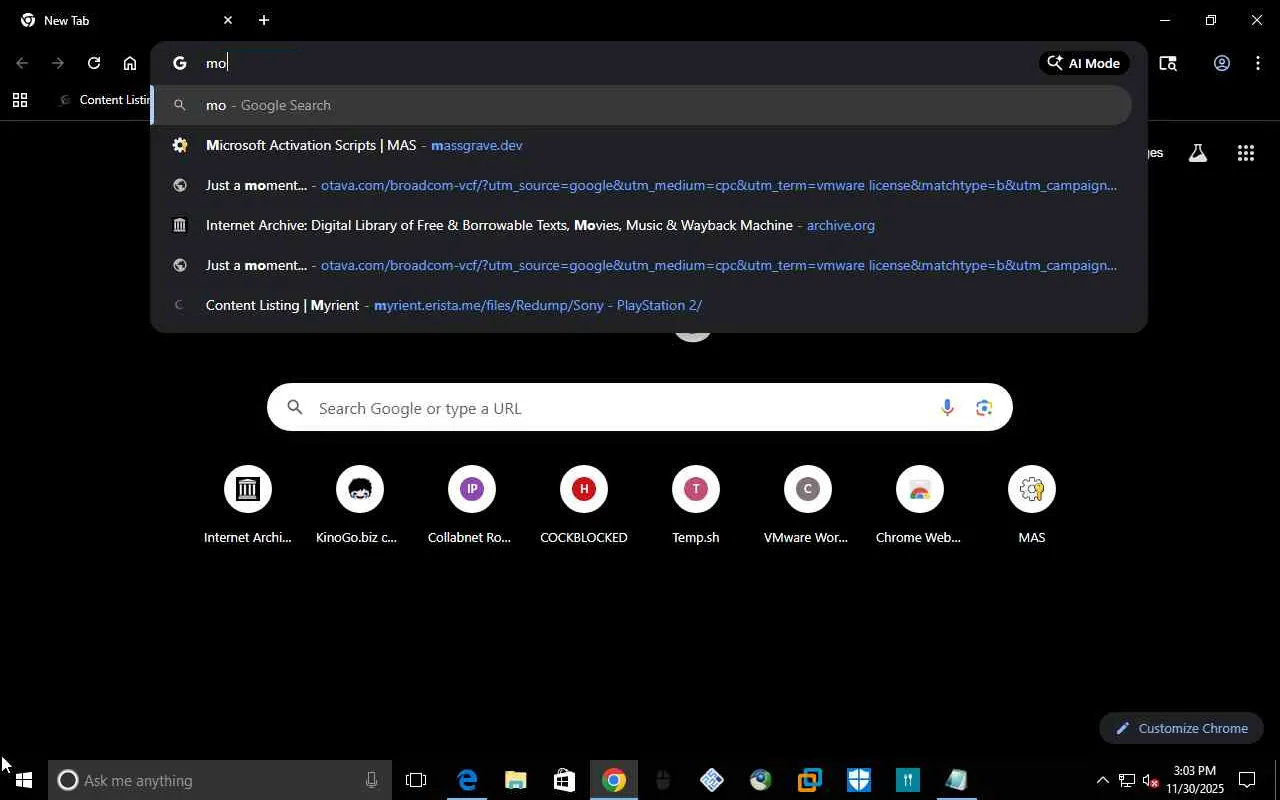The width and height of the screenshot is (1280, 800).
Task: Open the Chrome profile icon
Action: [x=1221, y=63]
